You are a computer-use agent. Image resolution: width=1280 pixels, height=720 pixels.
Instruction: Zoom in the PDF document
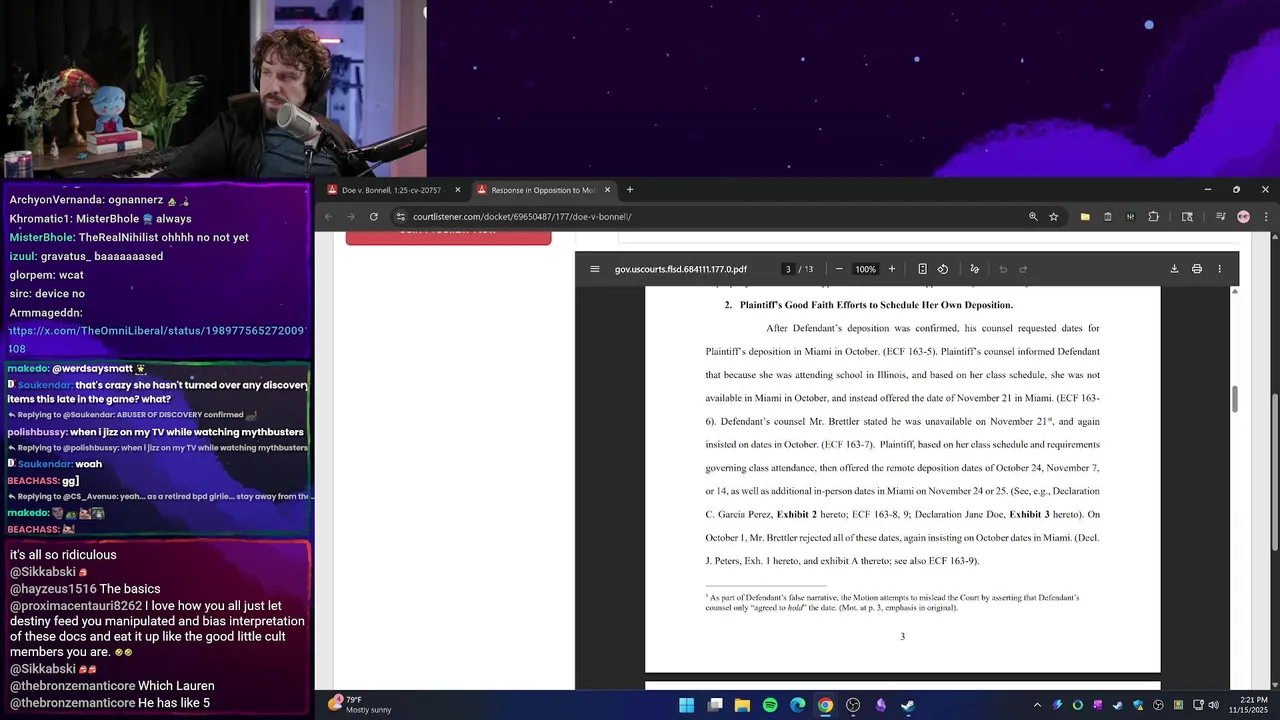892,269
